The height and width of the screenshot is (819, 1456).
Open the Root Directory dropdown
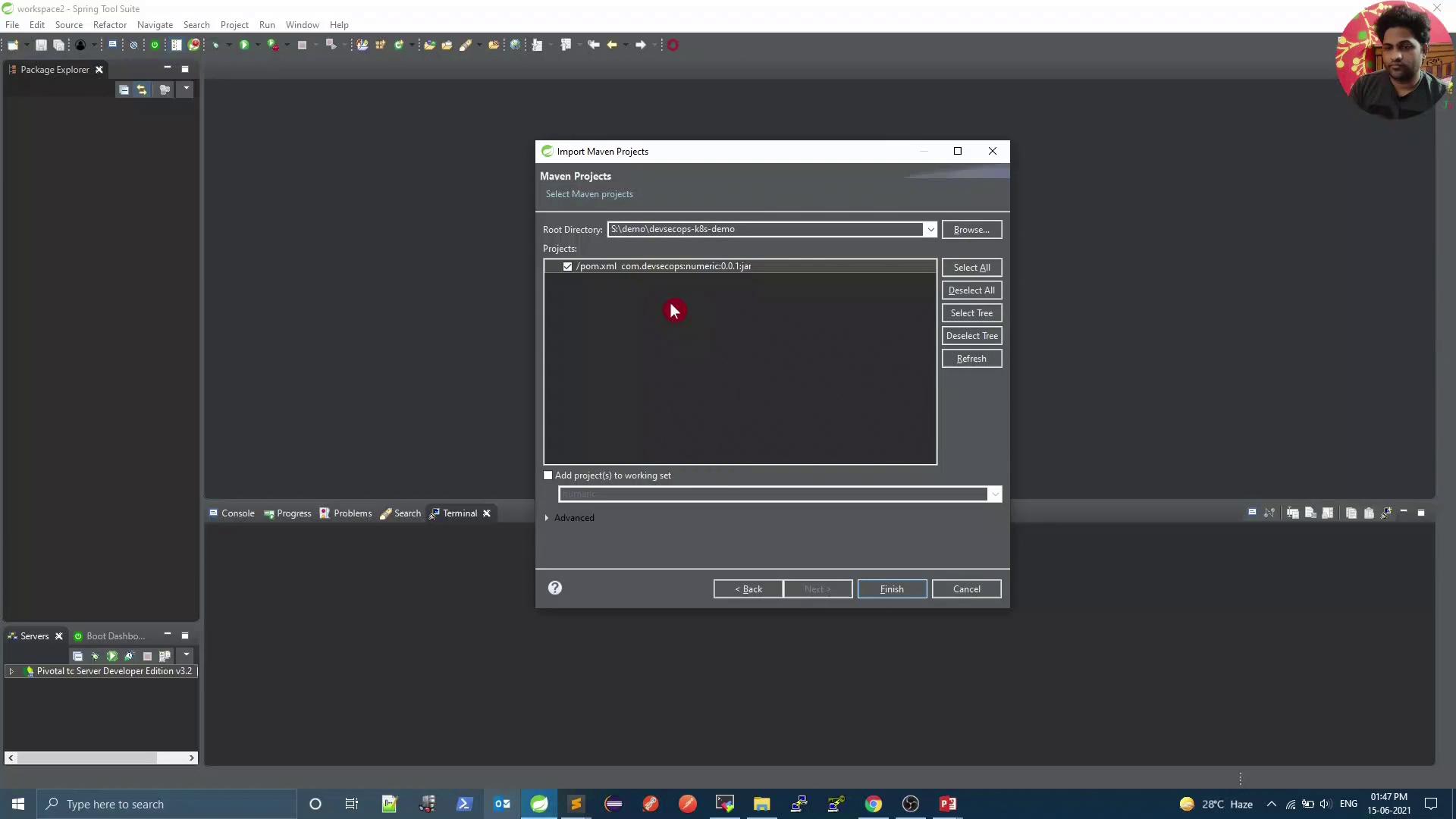930,230
